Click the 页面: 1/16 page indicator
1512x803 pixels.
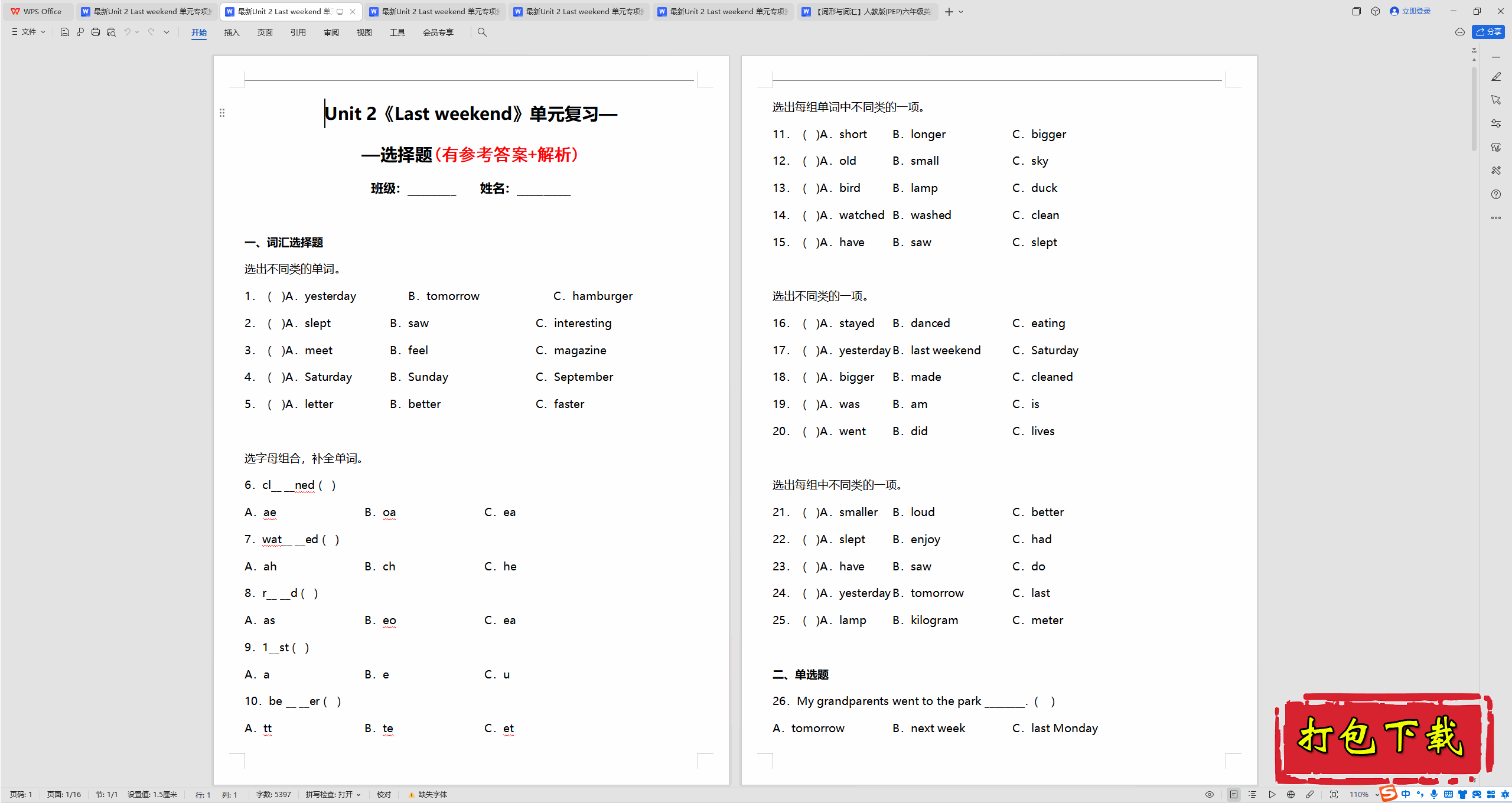click(64, 795)
